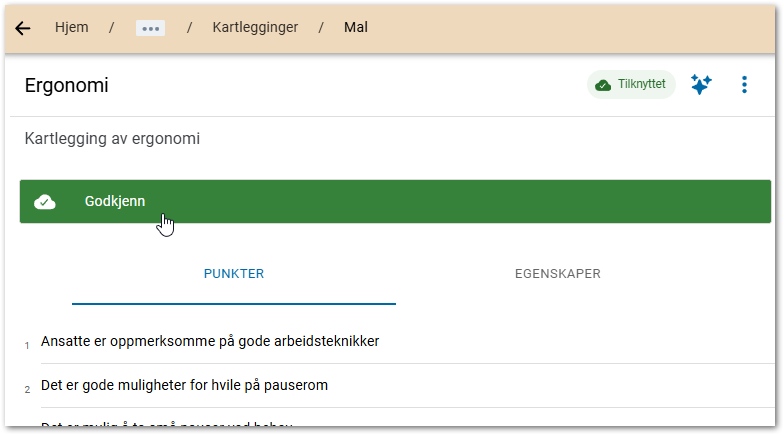Click the back arrow in the header
This screenshot has width=784, height=435.
22,28
